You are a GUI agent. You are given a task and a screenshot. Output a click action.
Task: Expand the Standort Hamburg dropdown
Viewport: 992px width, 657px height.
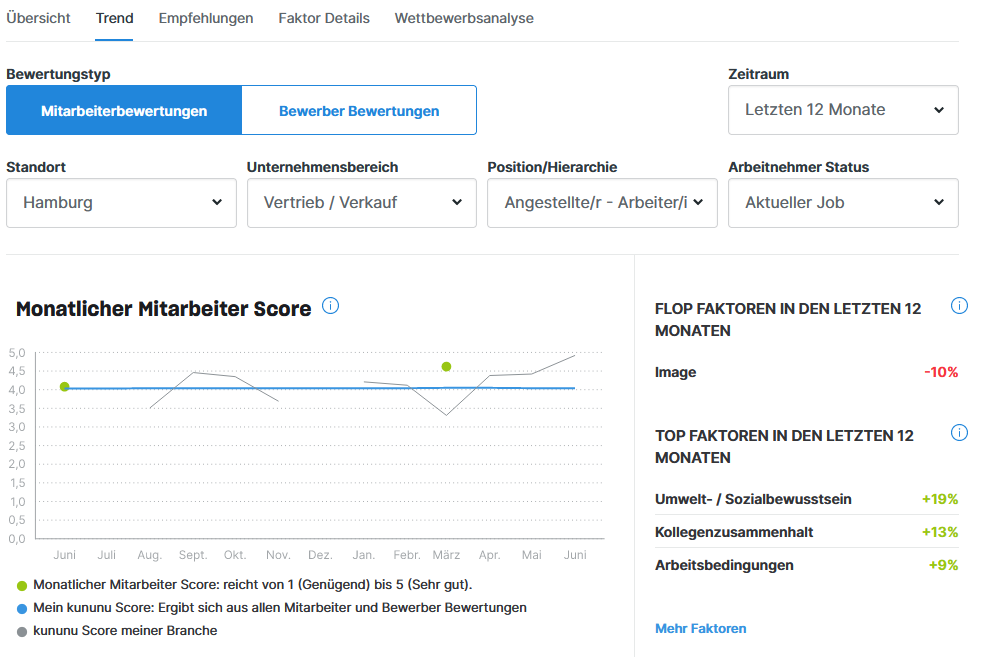pos(121,203)
